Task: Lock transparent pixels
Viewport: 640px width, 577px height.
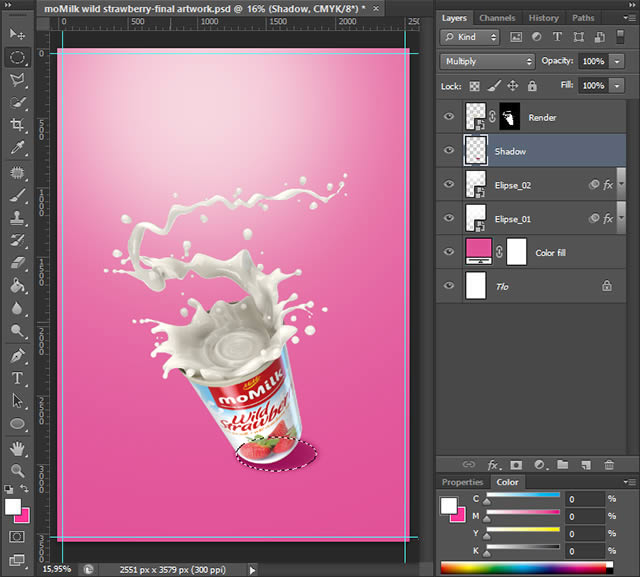Action: (x=474, y=86)
